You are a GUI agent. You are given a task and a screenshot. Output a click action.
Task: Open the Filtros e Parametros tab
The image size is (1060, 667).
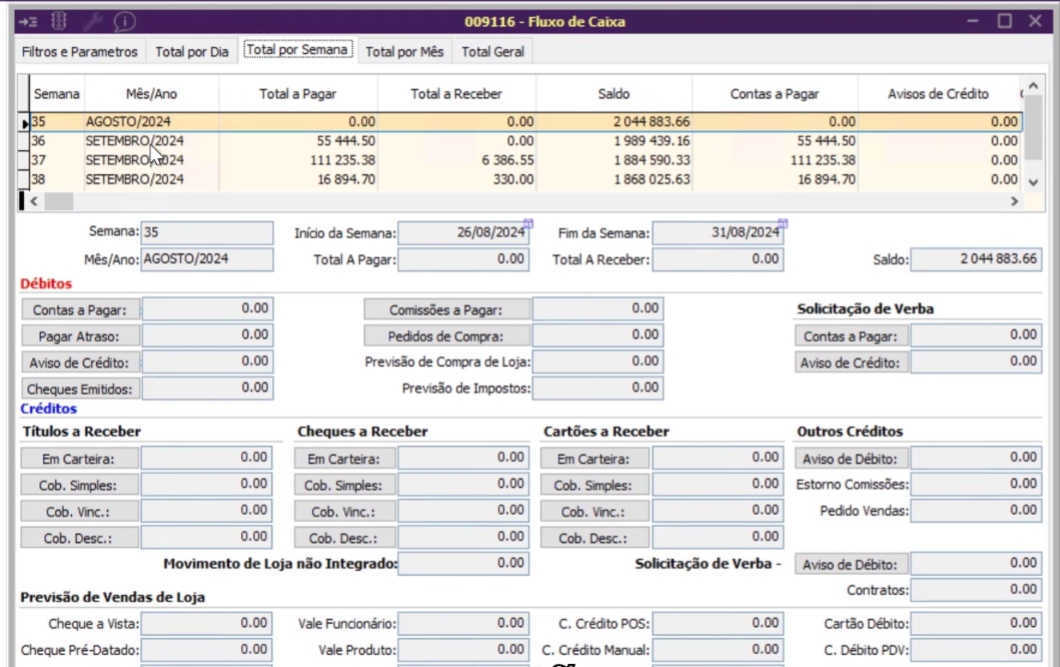pyautogui.click(x=79, y=51)
